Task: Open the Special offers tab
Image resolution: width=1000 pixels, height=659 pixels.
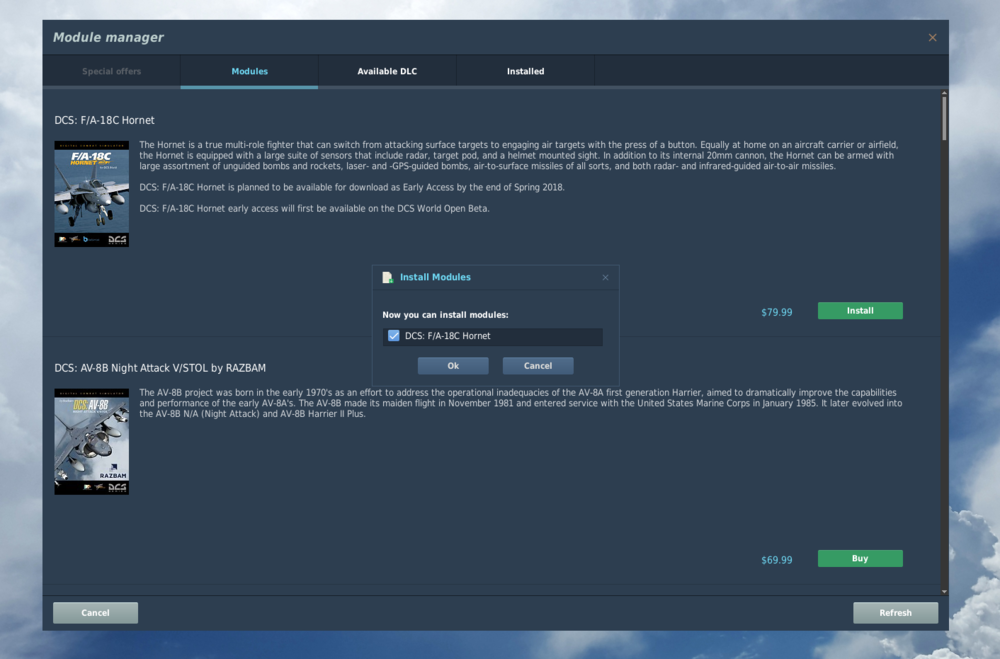Action: coord(112,71)
